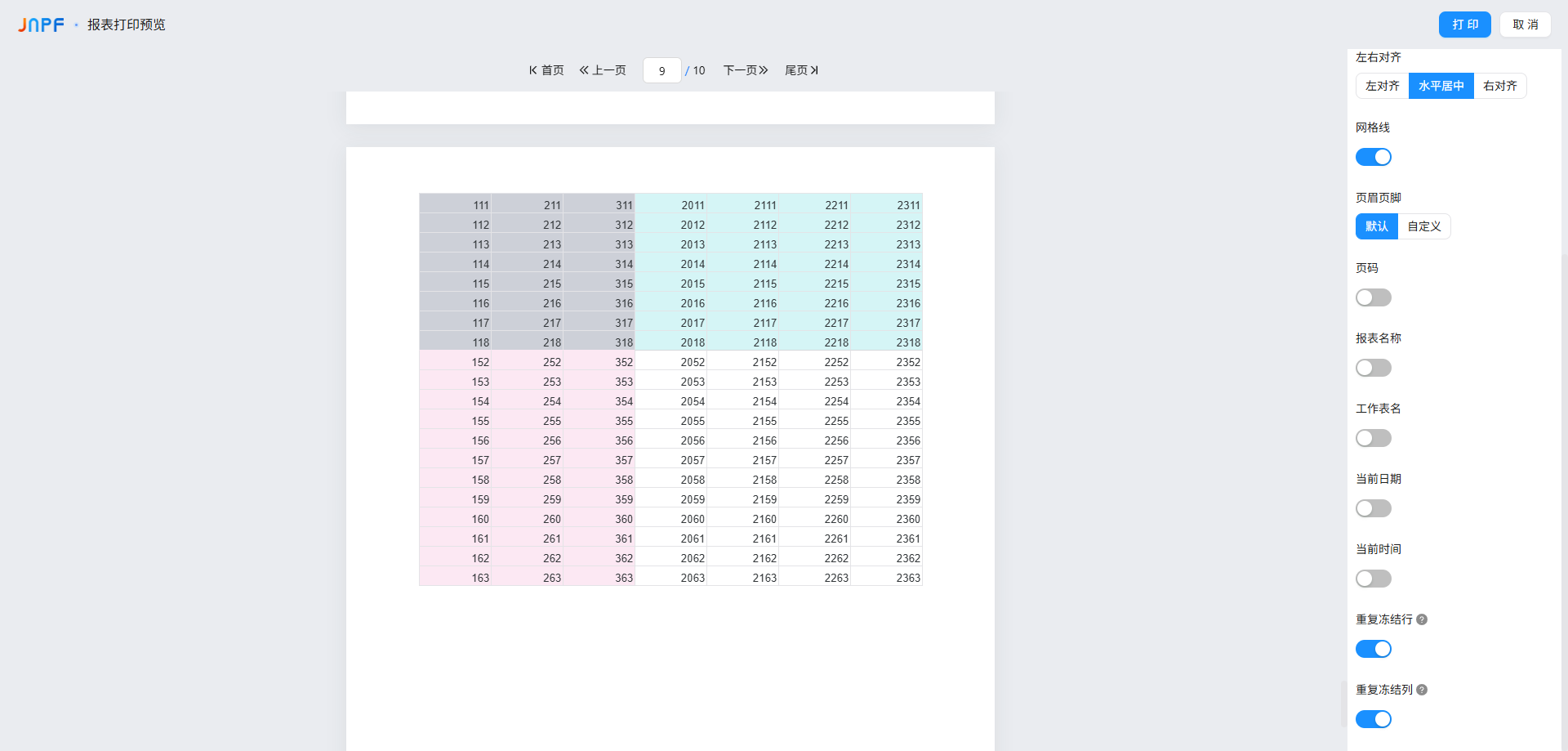1568x751 pixels.
Task: Click help icon beside 重复冻结列
Action: [x=1422, y=690]
